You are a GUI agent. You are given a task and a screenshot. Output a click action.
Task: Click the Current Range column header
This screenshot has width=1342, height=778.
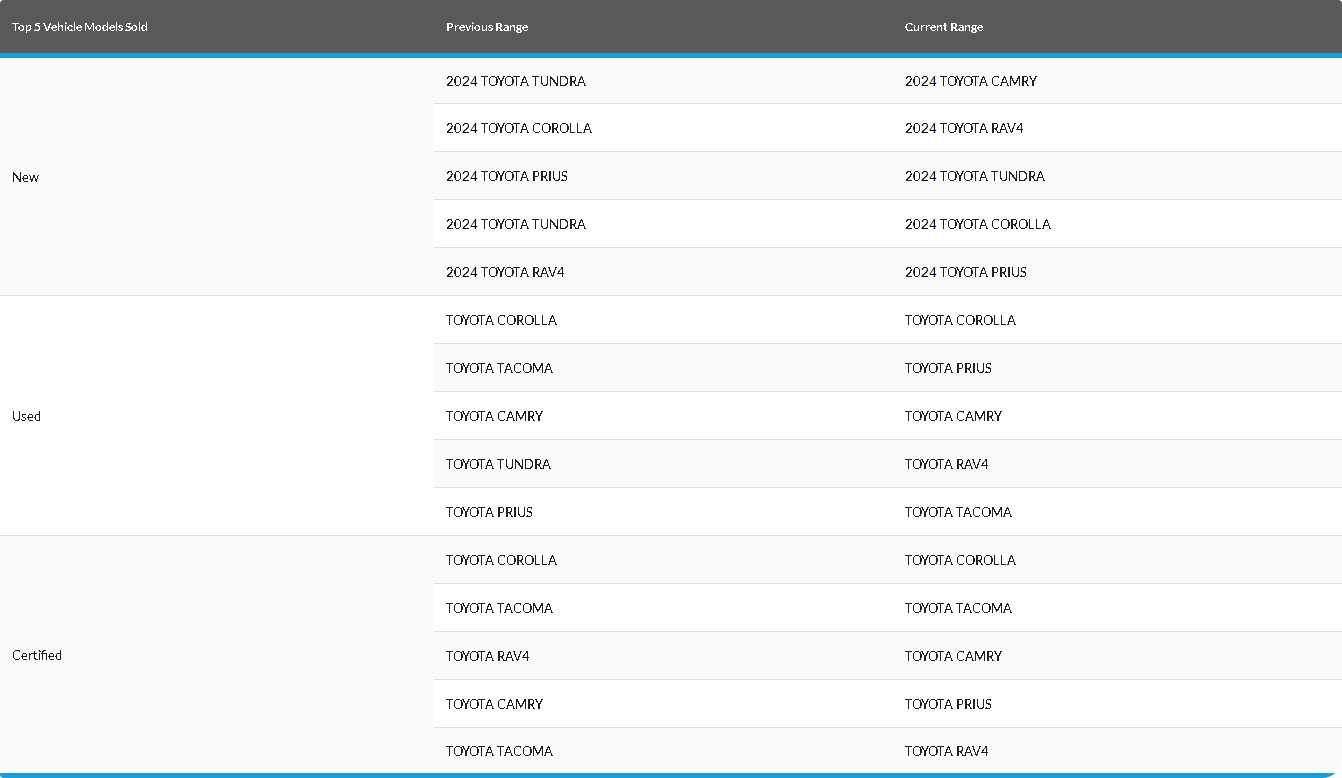click(x=943, y=27)
